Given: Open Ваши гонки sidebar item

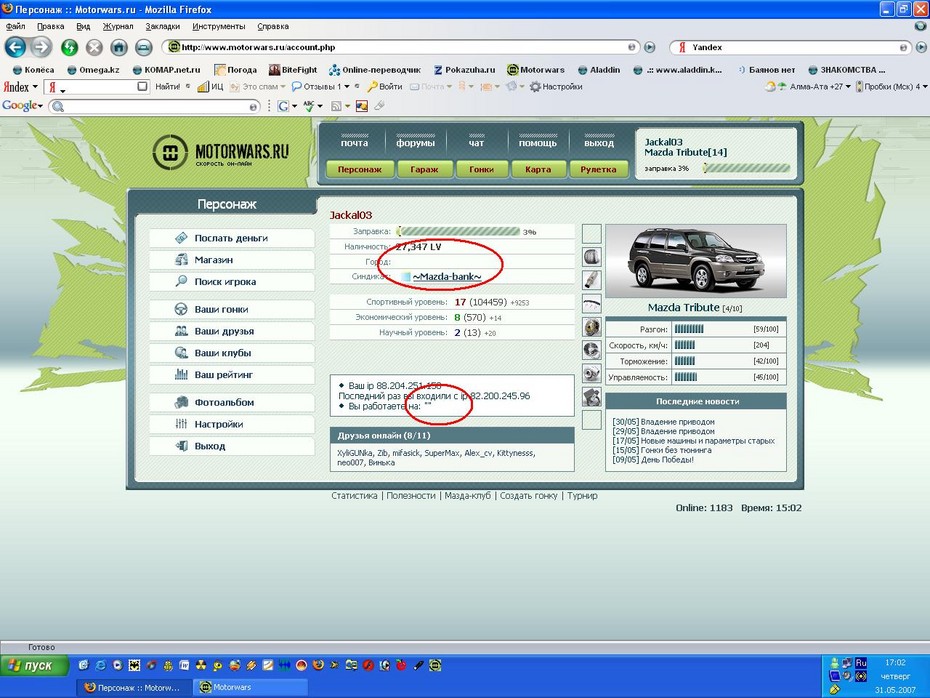Looking at the screenshot, I should coord(231,309).
